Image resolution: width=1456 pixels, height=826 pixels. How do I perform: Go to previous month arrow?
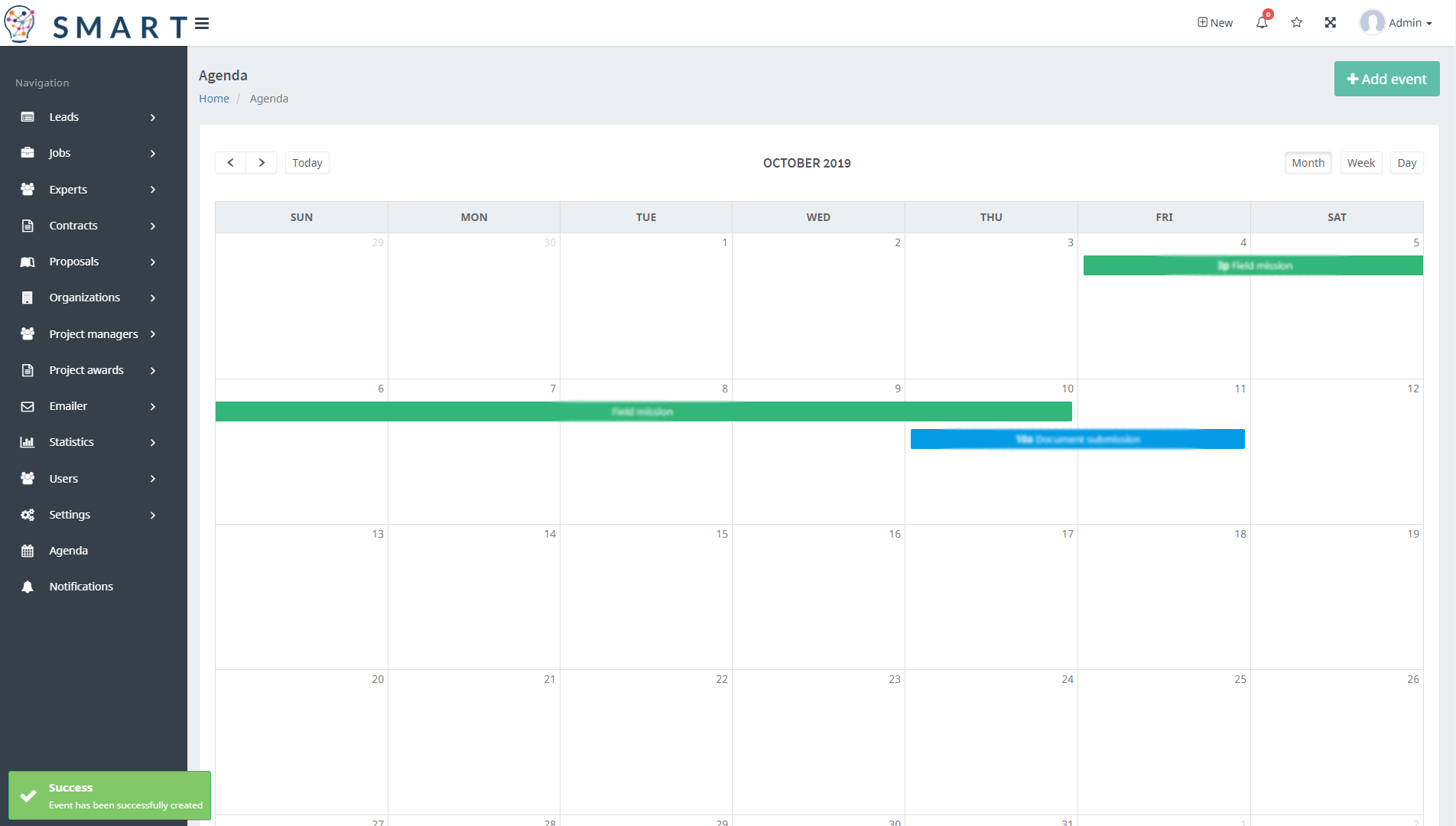click(230, 163)
